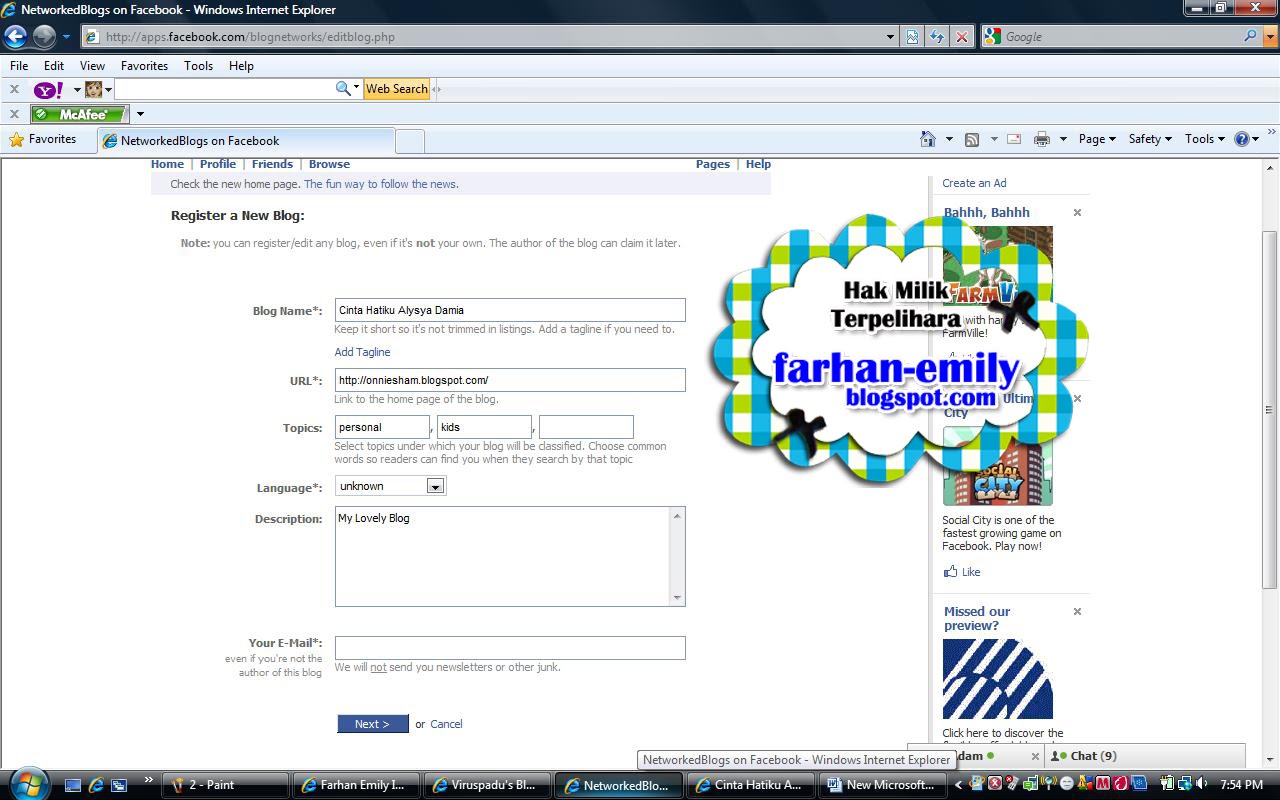The image size is (1280, 800).
Task: Click the Description text area
Action: (x=510, y=556)
